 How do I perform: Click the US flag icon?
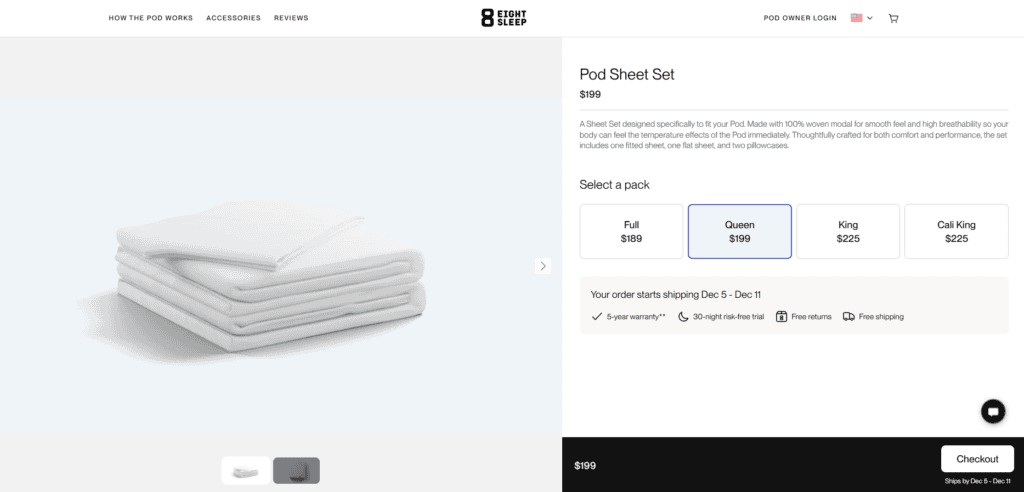pos(857,18)
